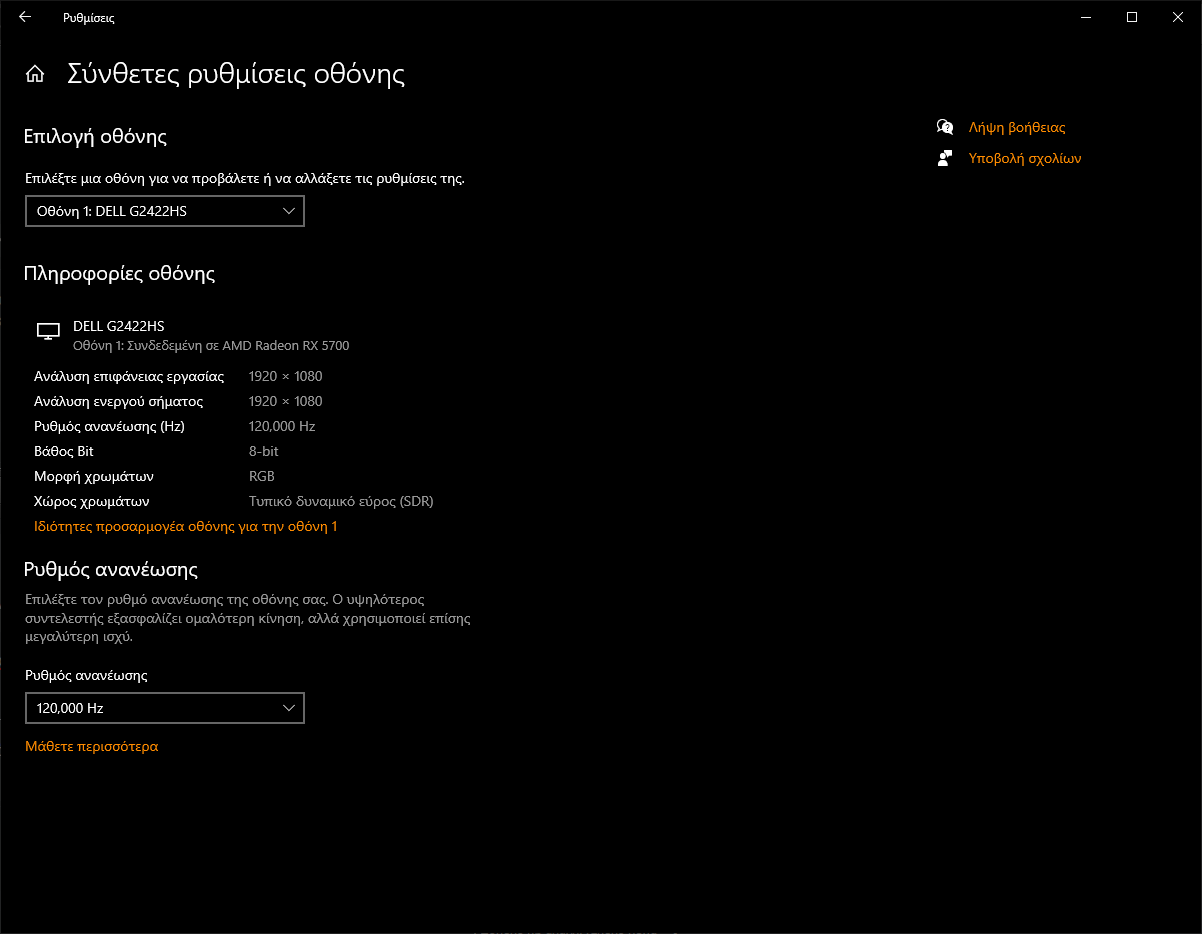Open Settings home via house icon
1202x934 pixels.
click(x=35, y=74)
